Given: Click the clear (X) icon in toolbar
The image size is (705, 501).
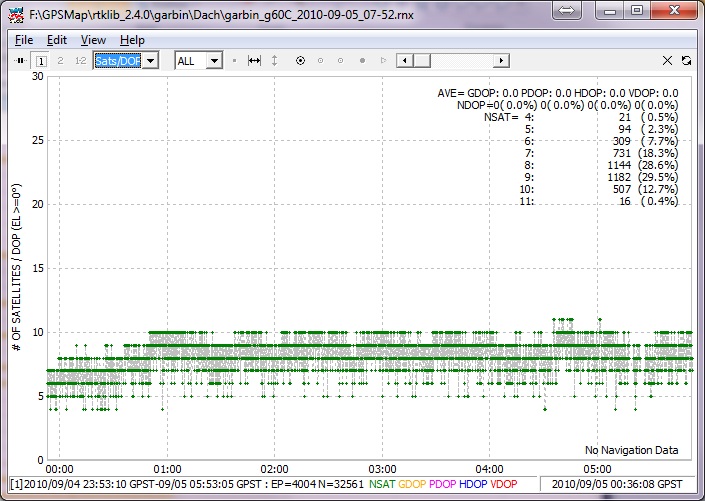Looking at the screenshot, I should (668, 61).
